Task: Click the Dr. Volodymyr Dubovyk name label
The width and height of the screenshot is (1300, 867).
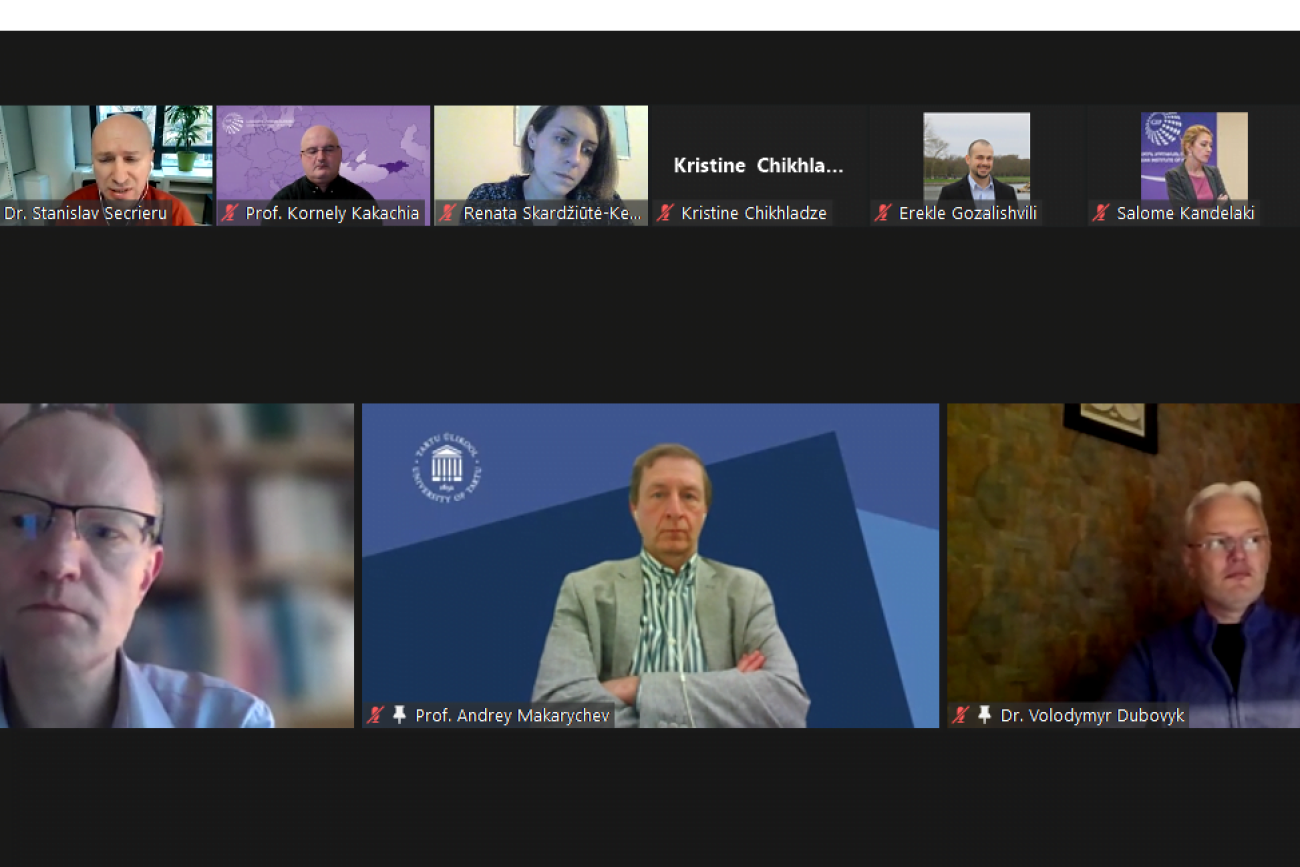Action: [x=1092, y=716]
